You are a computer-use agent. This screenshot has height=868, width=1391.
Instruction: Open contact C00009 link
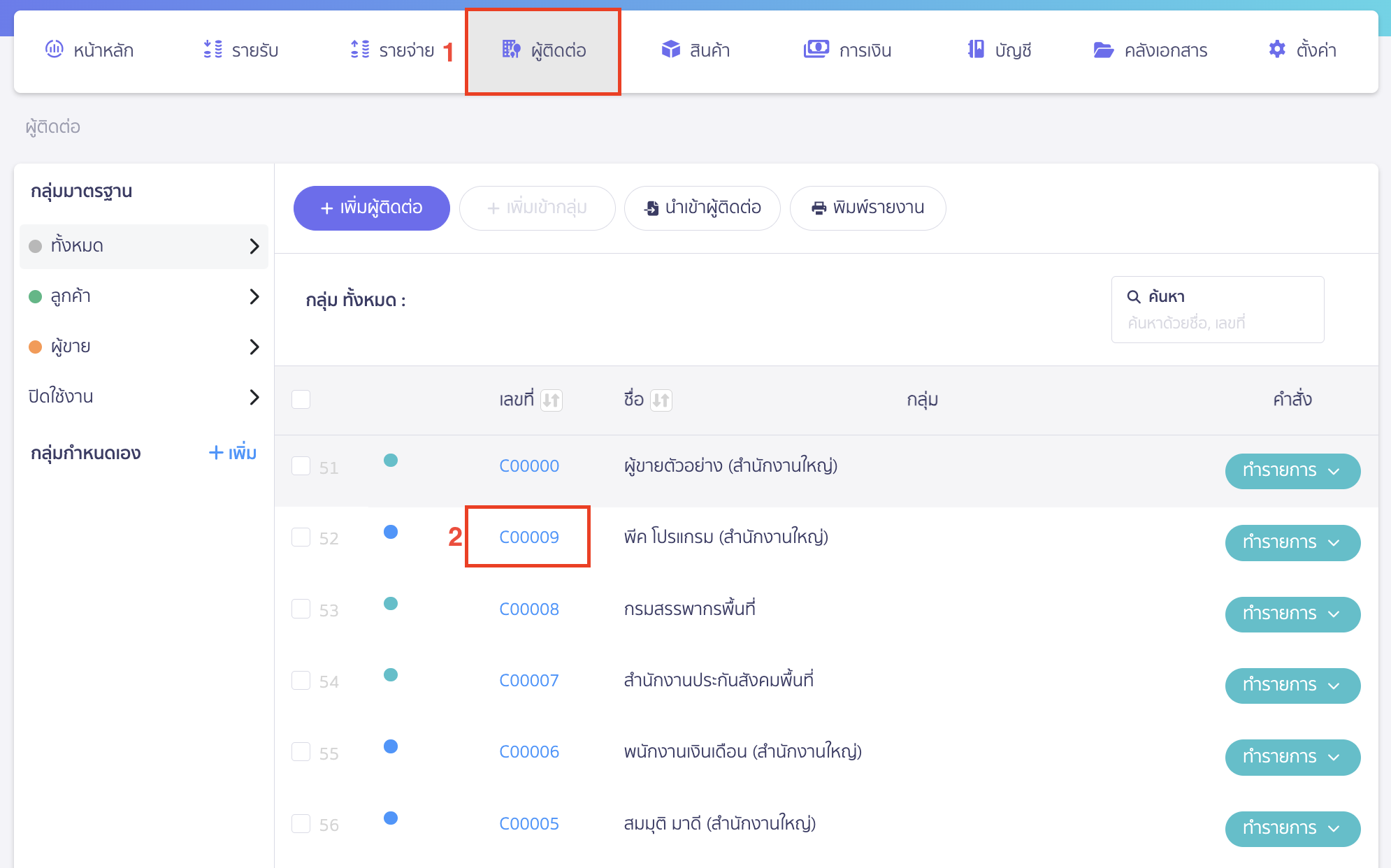528,537
